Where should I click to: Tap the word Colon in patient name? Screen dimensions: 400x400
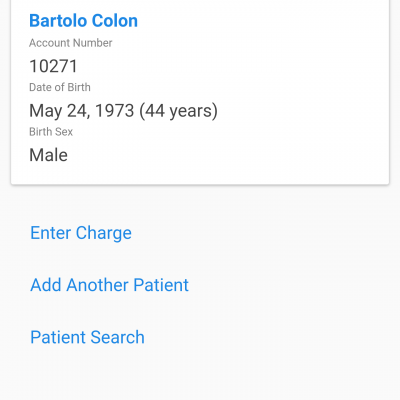(x=115, y=21)
